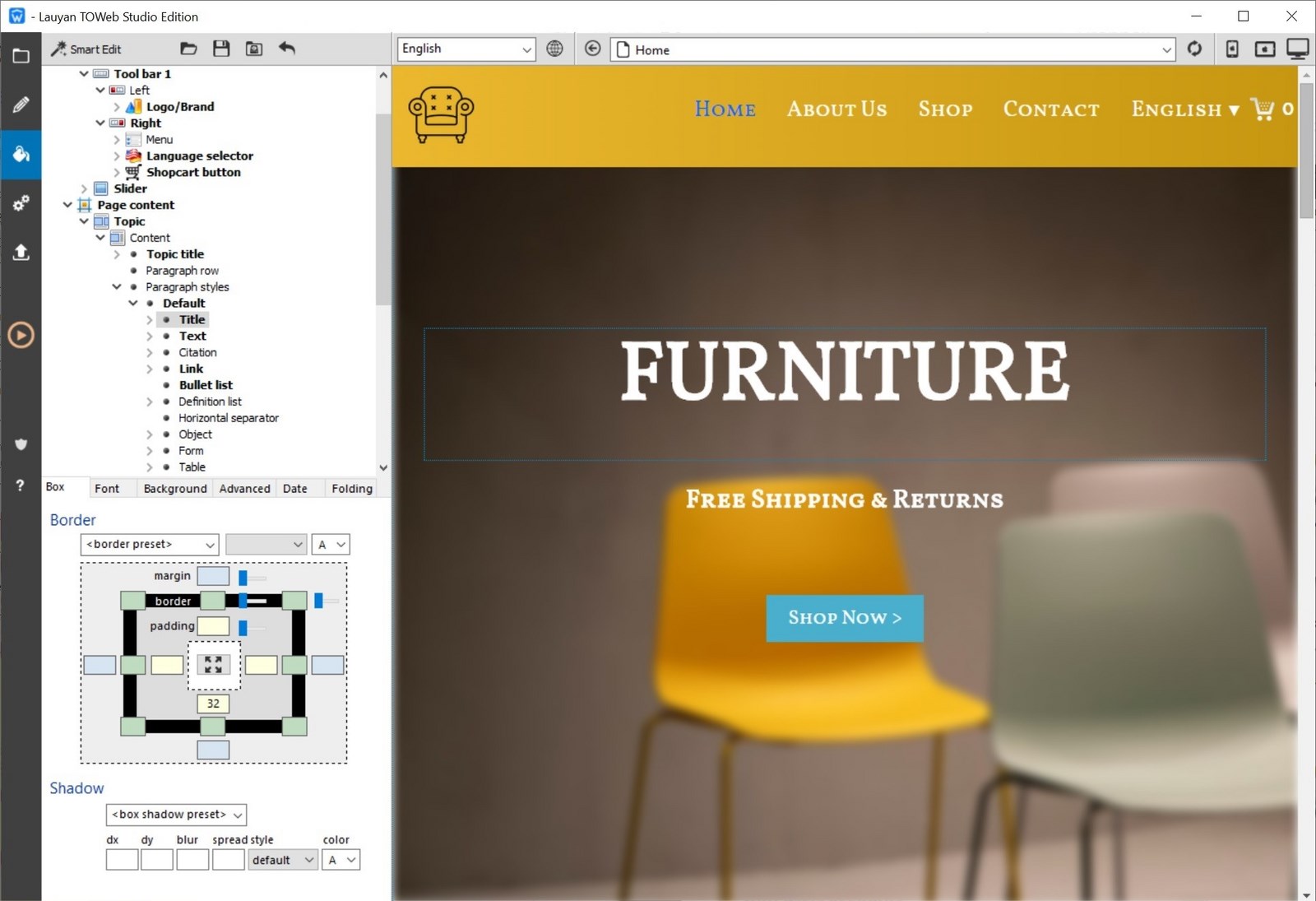The image size is (1316, 901).
Task: Switch to the Box tab
Action: [55, 487]
